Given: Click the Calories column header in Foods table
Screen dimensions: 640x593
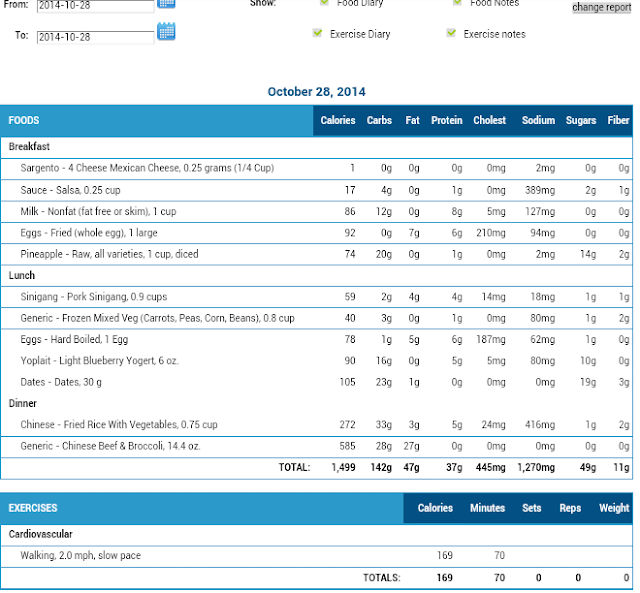Looking at the screenshot, I should [338, 120].
